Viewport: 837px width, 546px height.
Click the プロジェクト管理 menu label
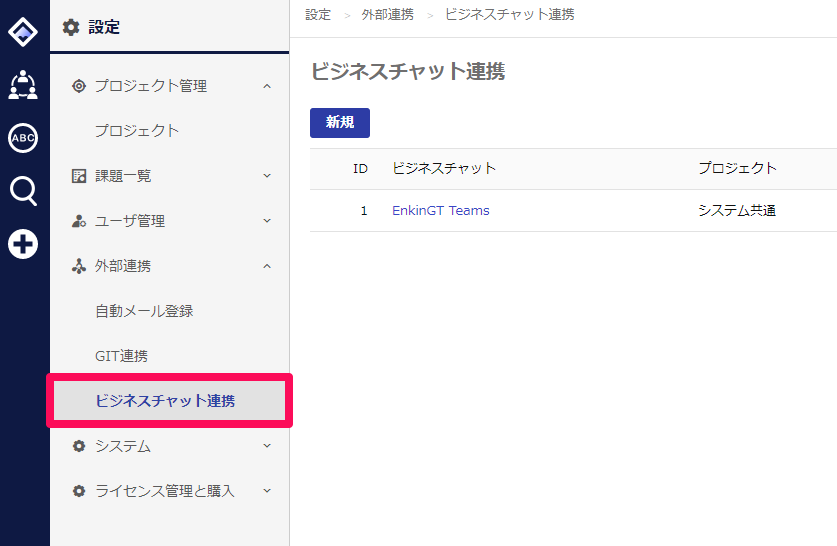pyautogui.click(x=151, y=86)
